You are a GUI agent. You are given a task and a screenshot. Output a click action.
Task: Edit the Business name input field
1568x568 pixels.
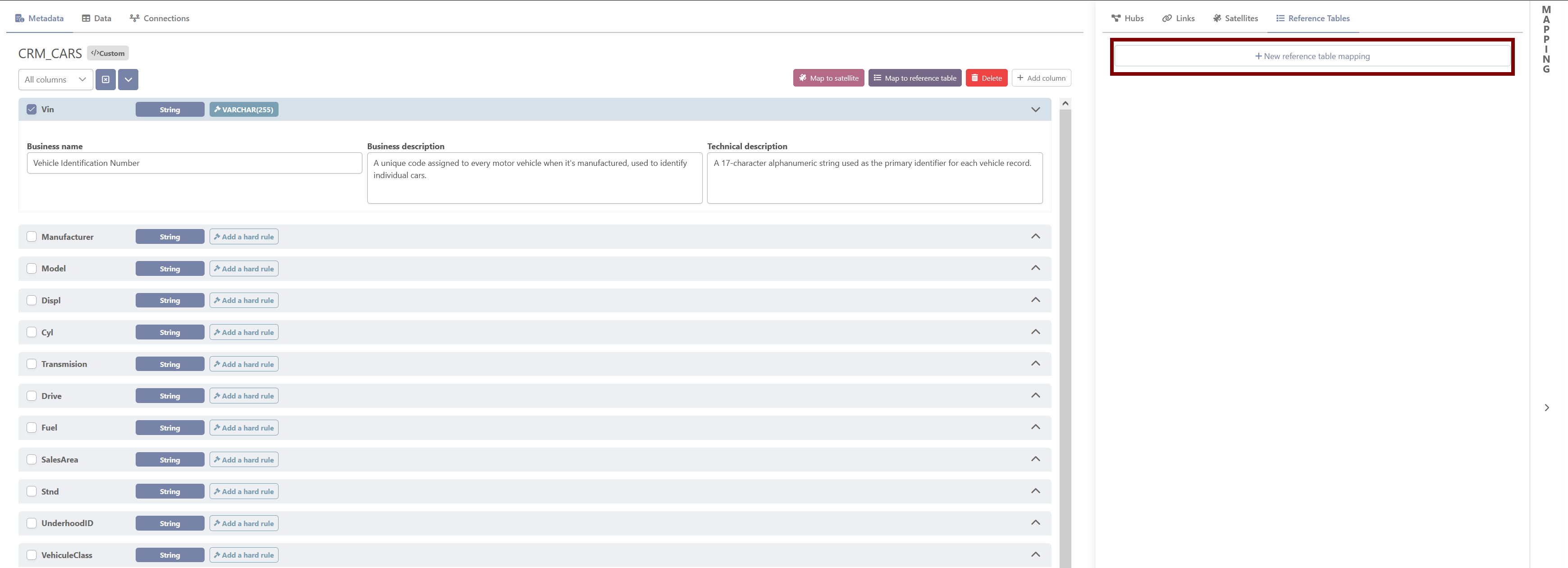(194, 163)
